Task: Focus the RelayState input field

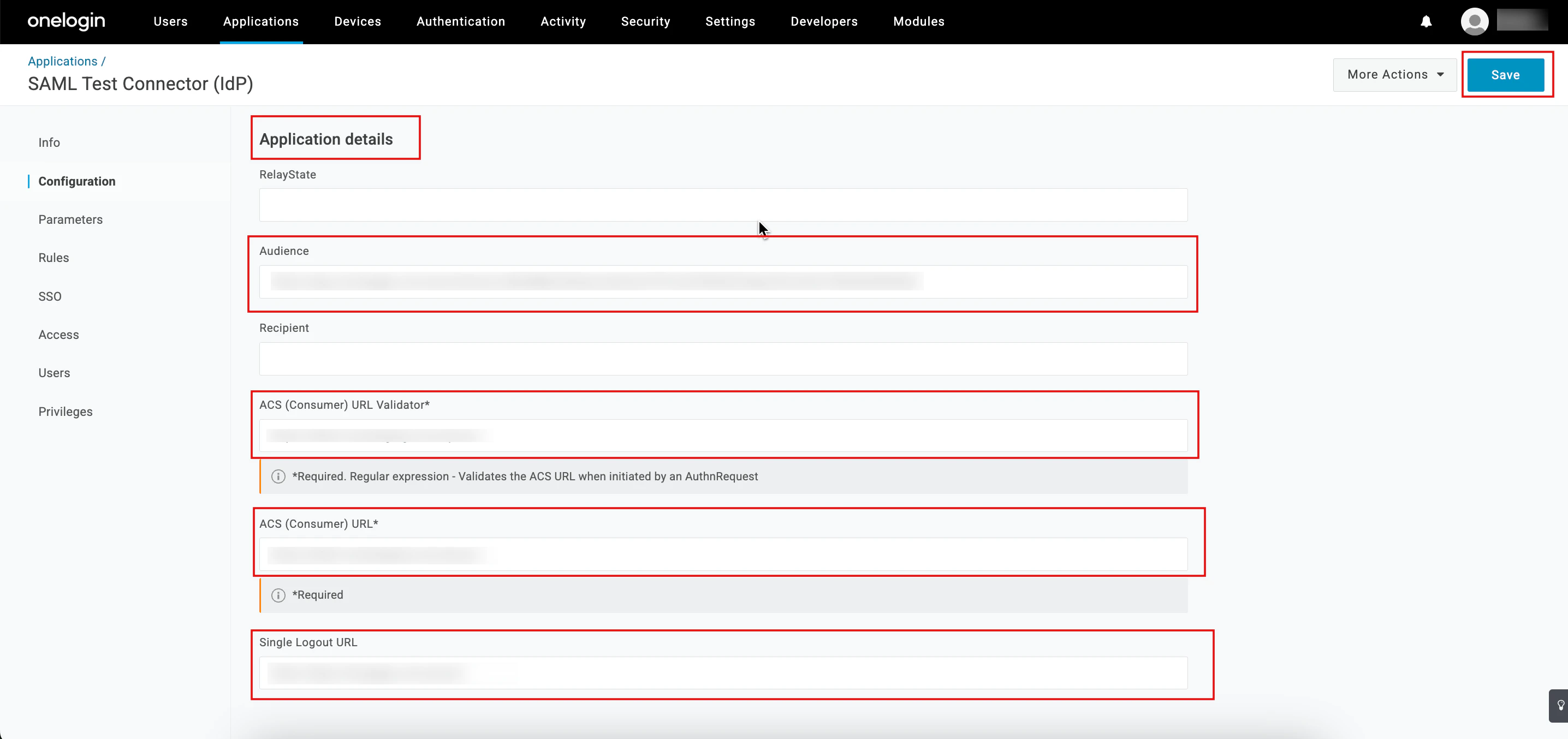Action: pos(722,205)
